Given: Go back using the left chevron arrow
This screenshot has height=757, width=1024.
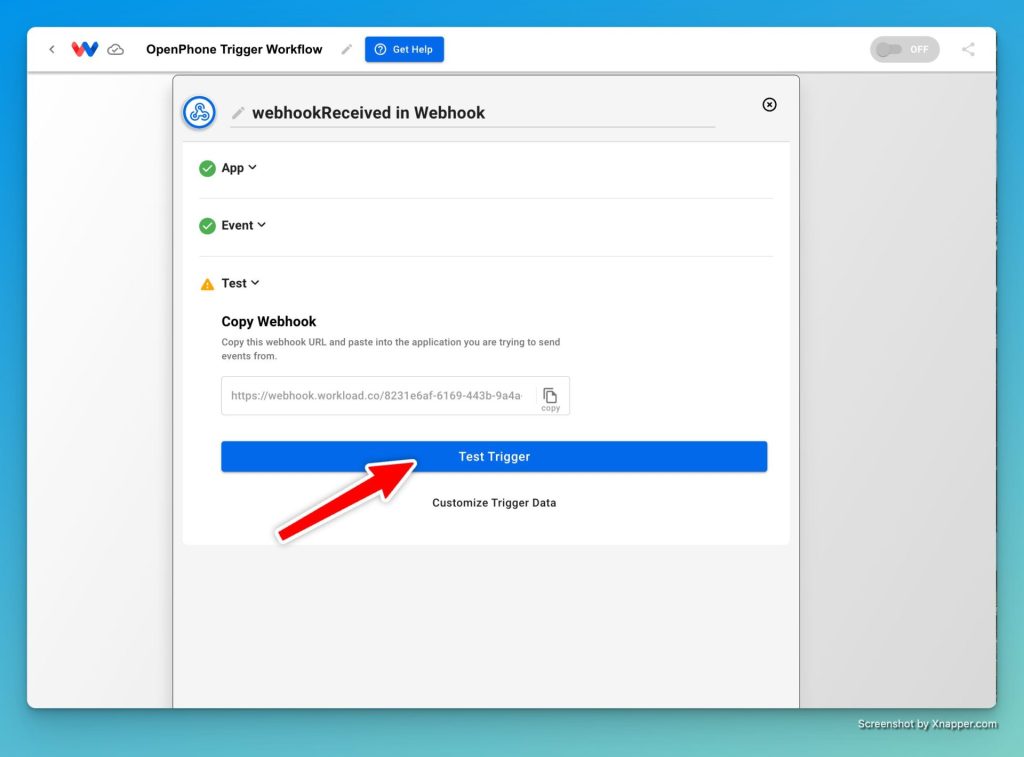Looking at the screenshot, I should click(52, 49).
